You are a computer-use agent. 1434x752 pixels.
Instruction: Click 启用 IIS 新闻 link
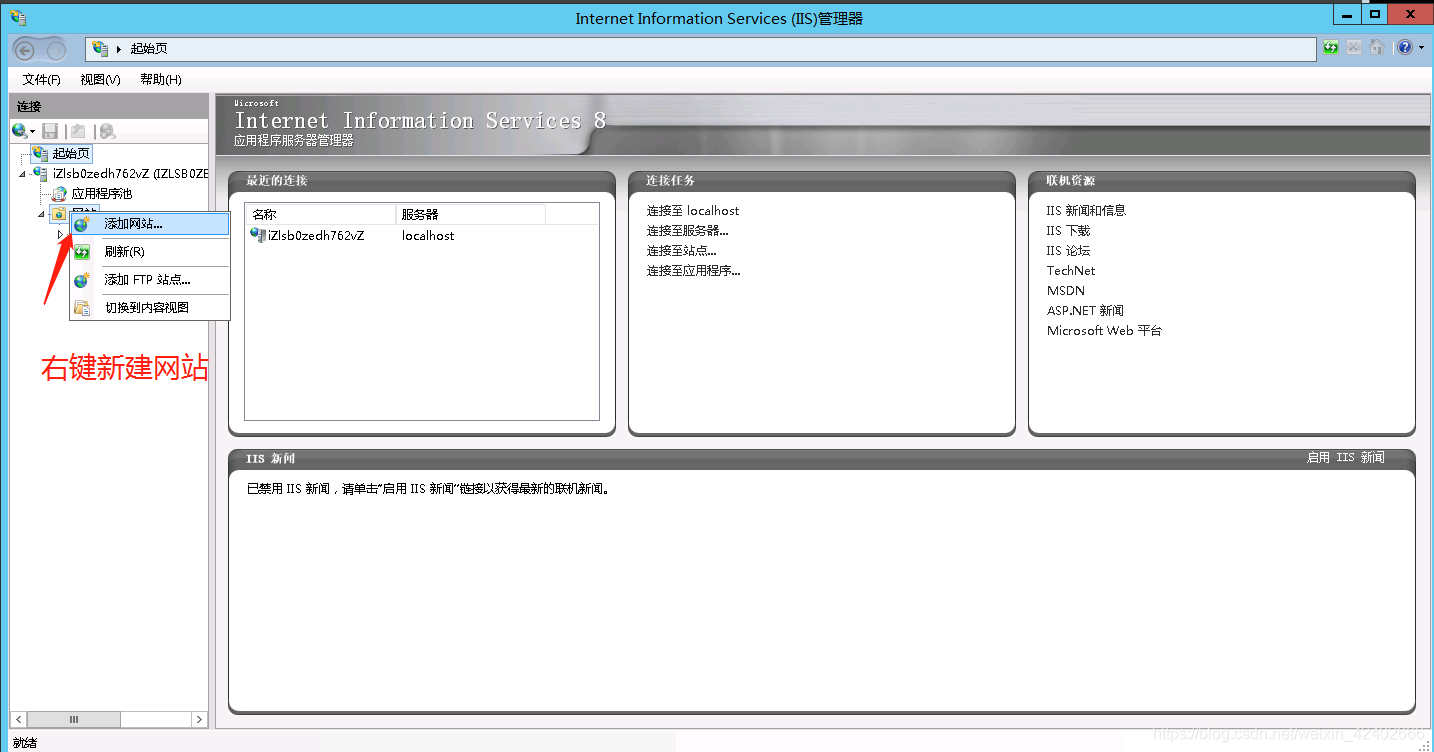pyautogui.click(x=1346, y=457)
